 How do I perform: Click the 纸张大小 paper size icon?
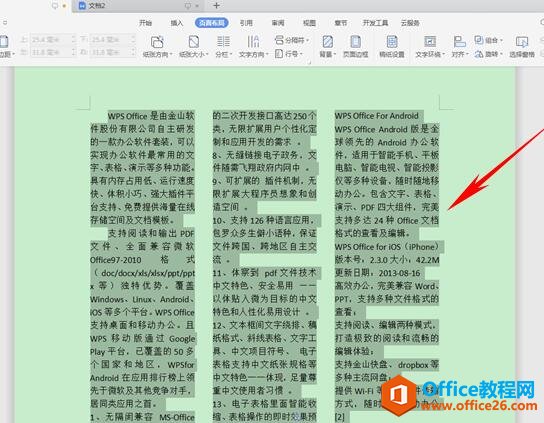pos(194,42)
